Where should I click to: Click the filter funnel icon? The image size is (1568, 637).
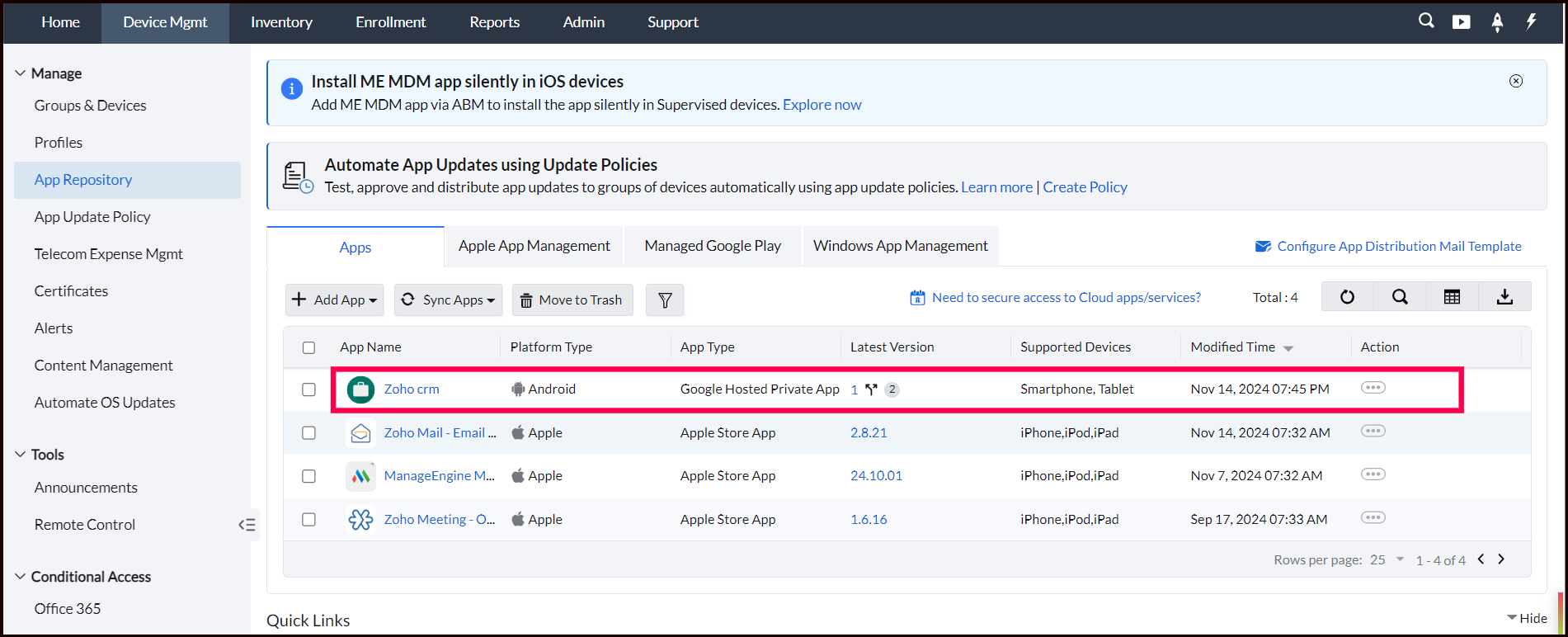[x=665, y=300]
